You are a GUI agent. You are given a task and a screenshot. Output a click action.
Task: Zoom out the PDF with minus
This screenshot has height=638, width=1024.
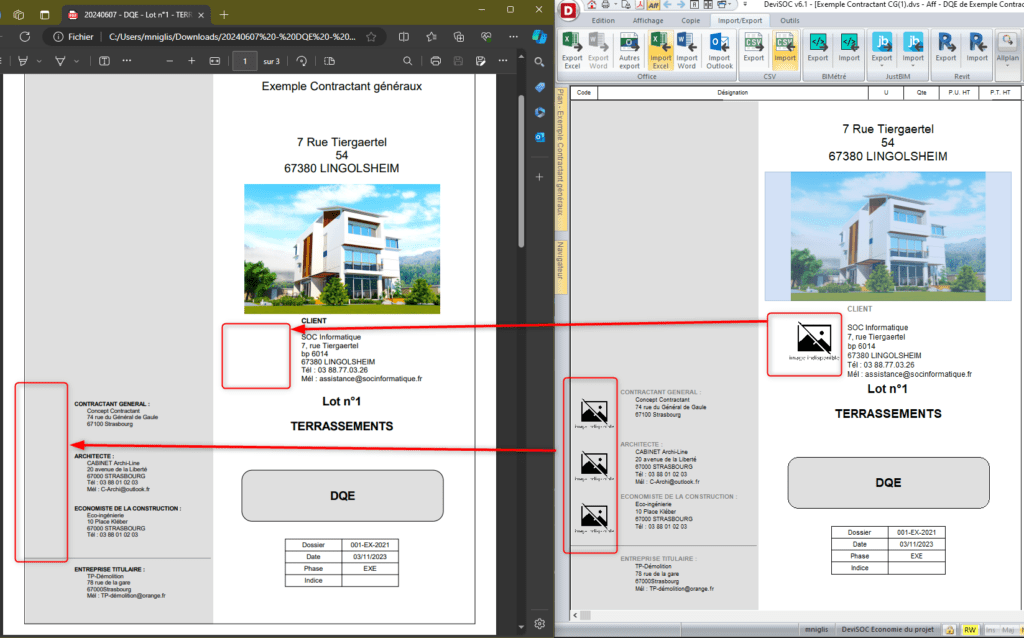[x=169, y=61]
